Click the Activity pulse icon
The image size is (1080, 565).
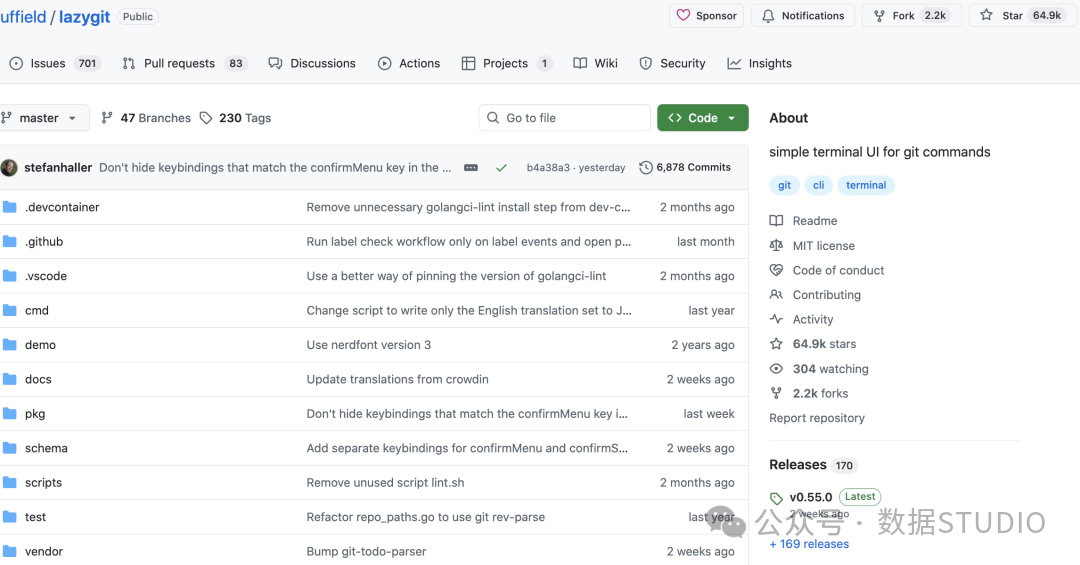point(776,319)
